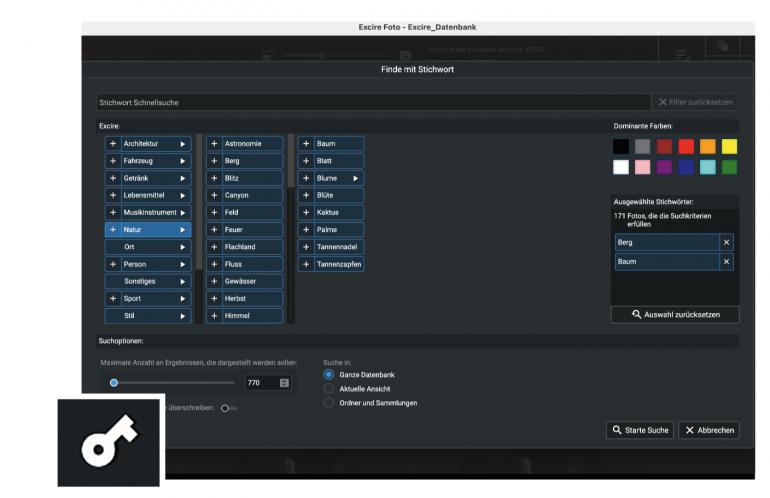Reset selection via Auswahl zurücksetzen
770x498 pixels.
tap(675, 315)
